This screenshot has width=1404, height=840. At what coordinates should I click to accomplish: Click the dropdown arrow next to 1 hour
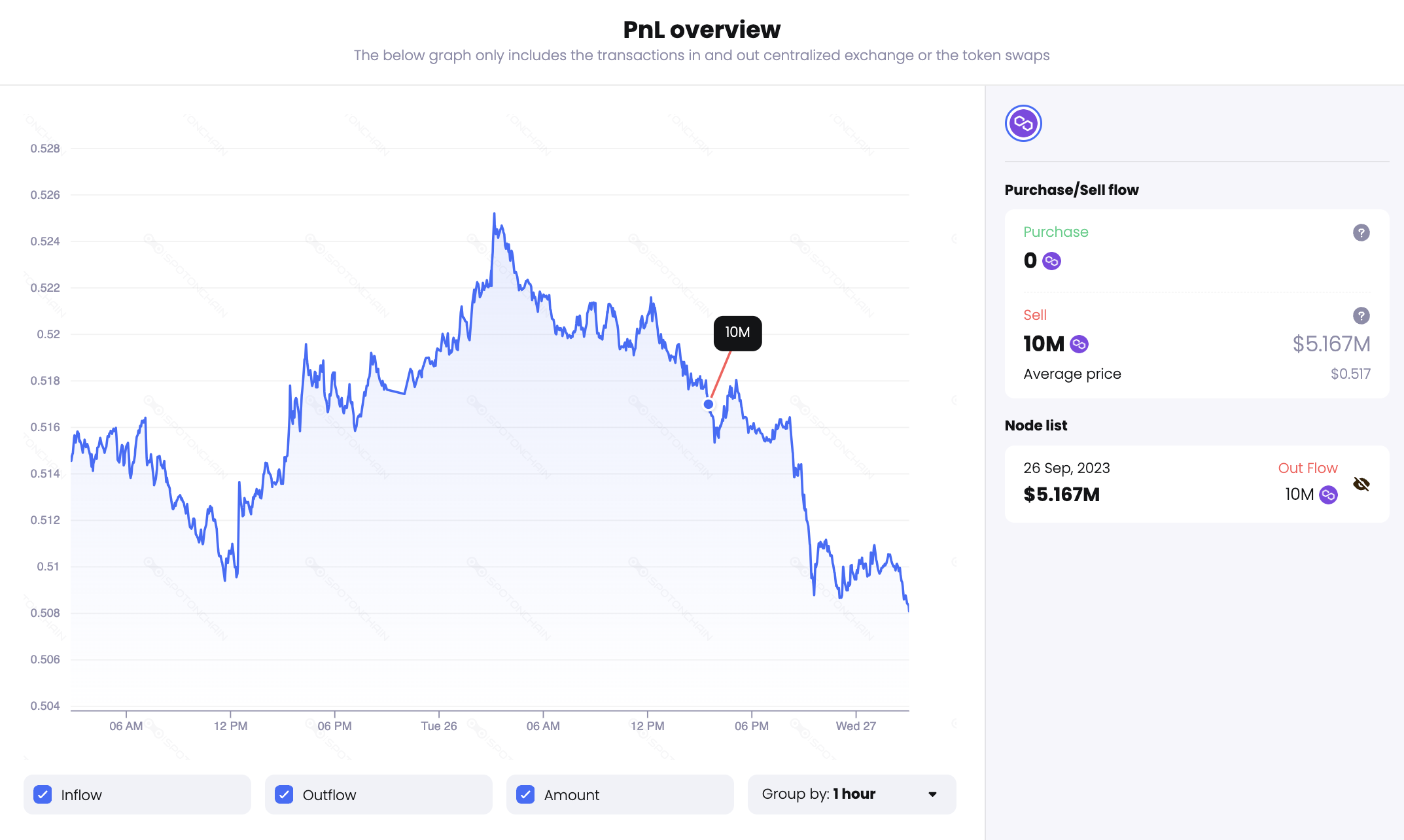932,794
